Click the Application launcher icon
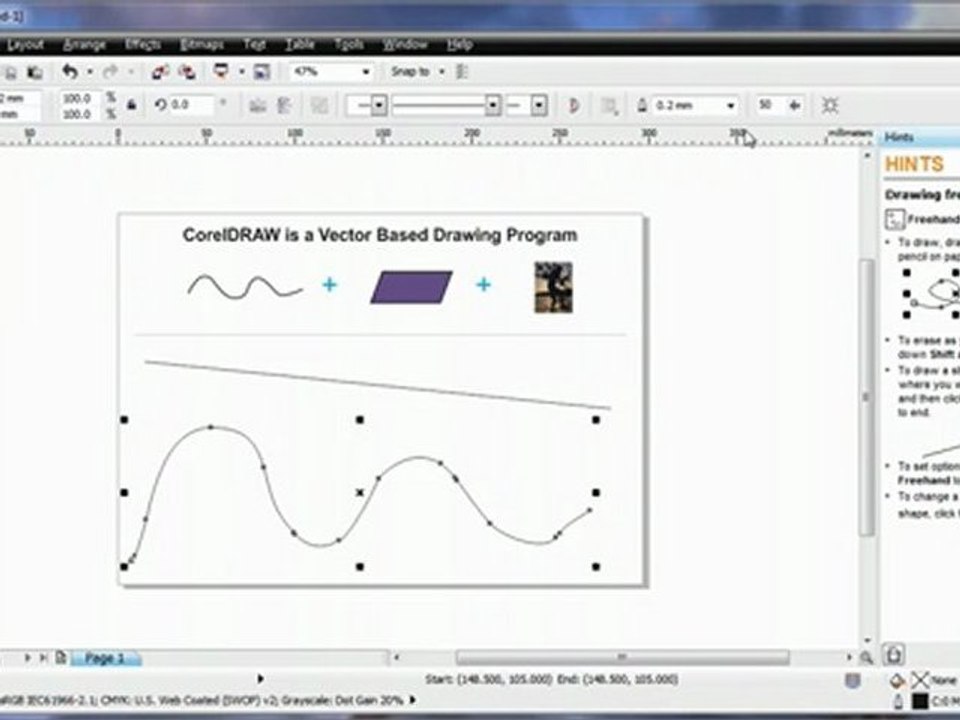Image resolution: width=960 pixels, height=720 pixels. pyautogui.click(x=221, y=72)
